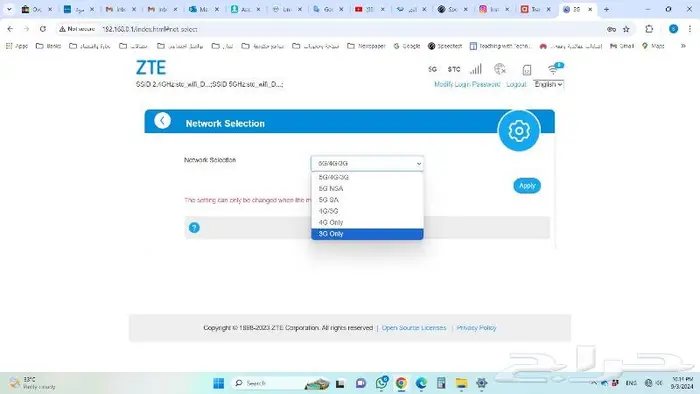Click the 5G network indicator
Screen dimensions: 700x394
pos(432,69)
